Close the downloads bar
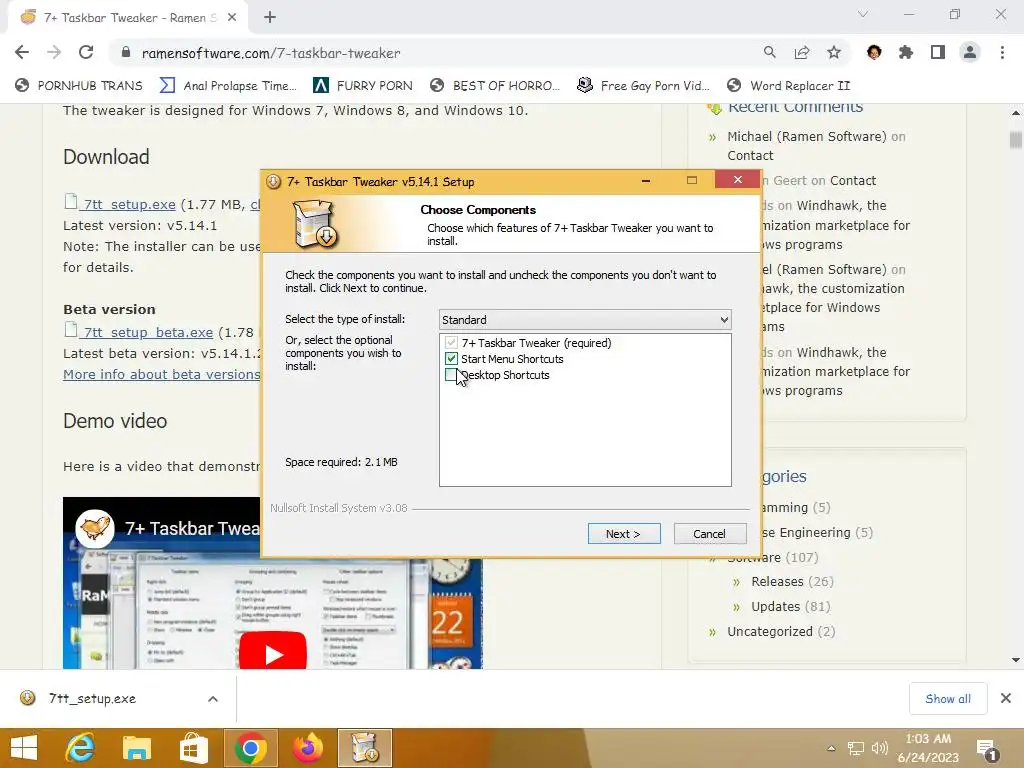This screenshot has width=1024, height=768. pos(1006,699)
